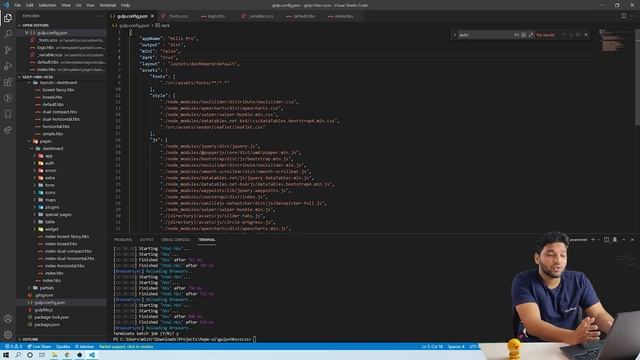Open gulpfile.js in the file tree

(x=43, y=310)
